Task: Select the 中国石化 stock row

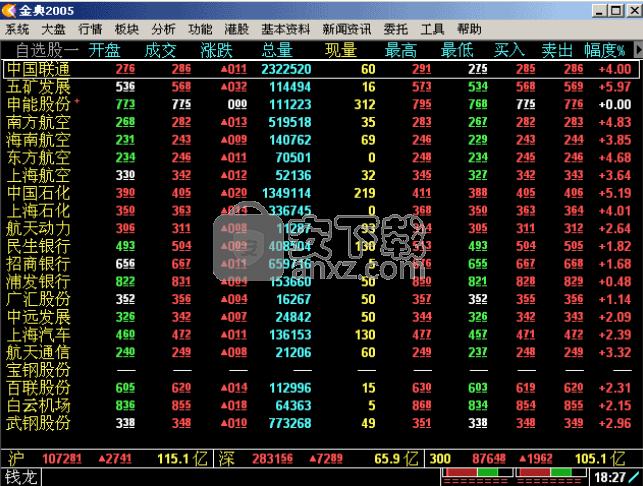Action: coord(321,193)
